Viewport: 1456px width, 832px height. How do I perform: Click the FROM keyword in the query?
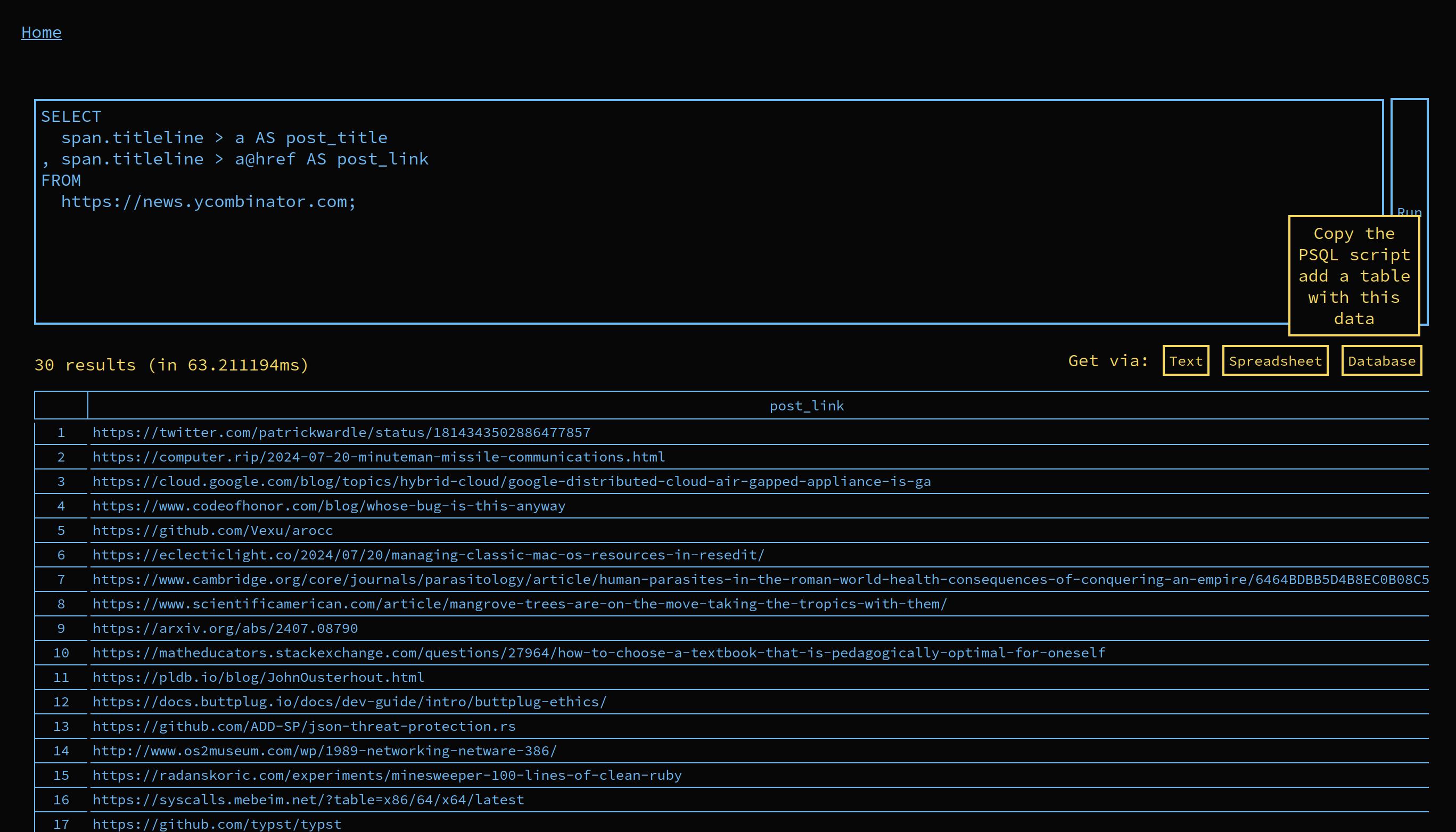[x=61, y=180]
